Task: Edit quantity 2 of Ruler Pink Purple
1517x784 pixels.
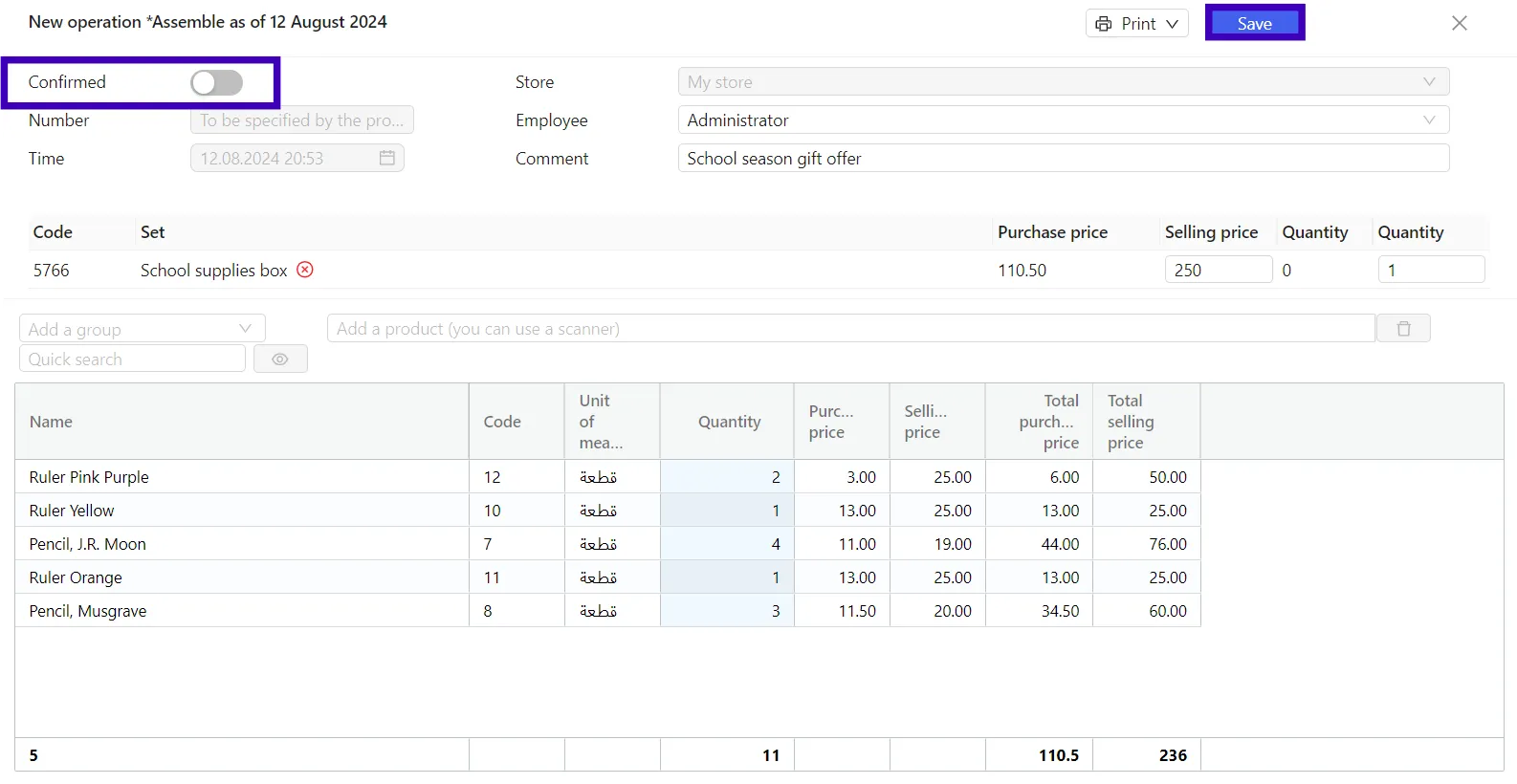Action: point(727,477)
